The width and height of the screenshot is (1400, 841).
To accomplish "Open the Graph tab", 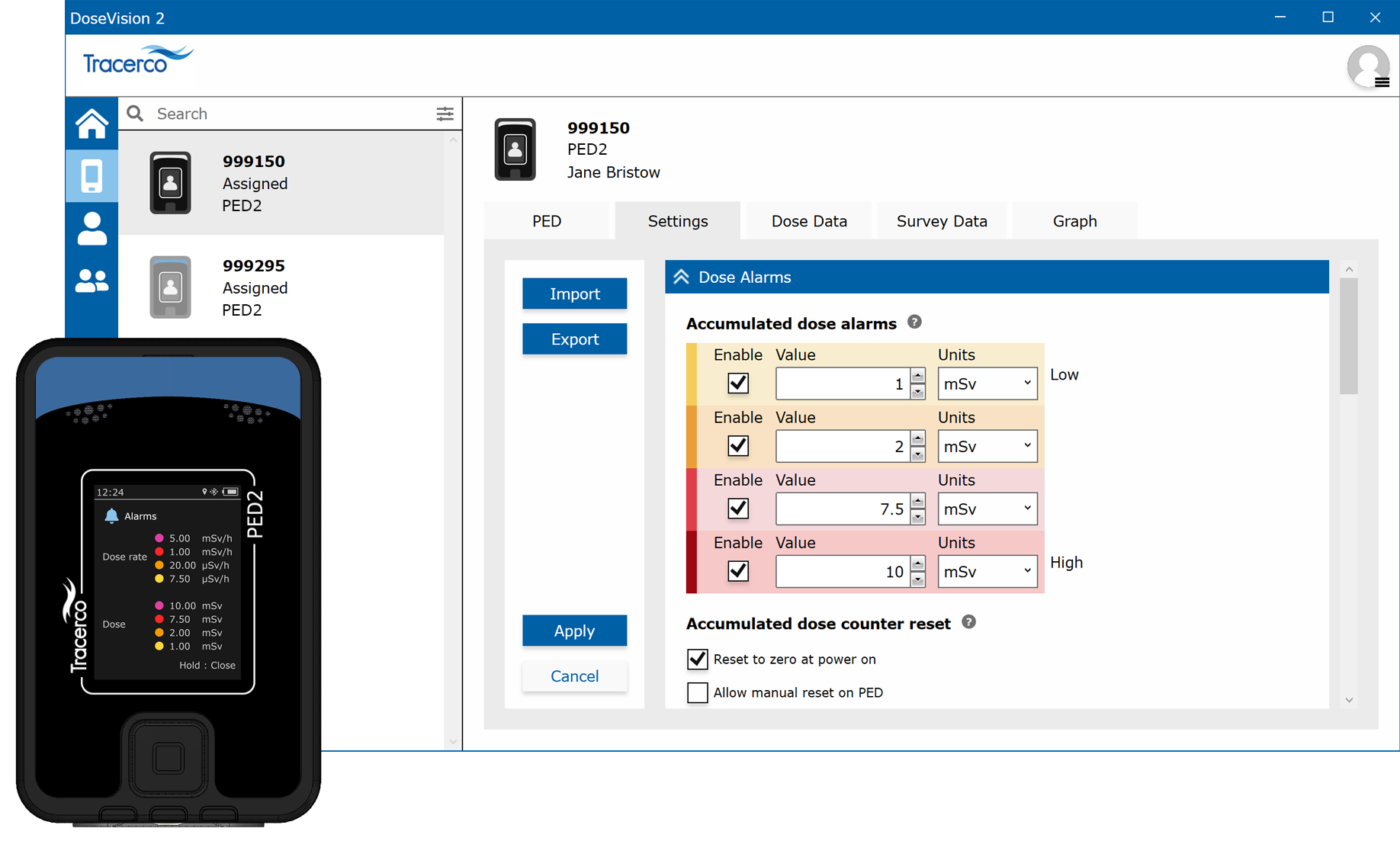I will [1074, 221].
